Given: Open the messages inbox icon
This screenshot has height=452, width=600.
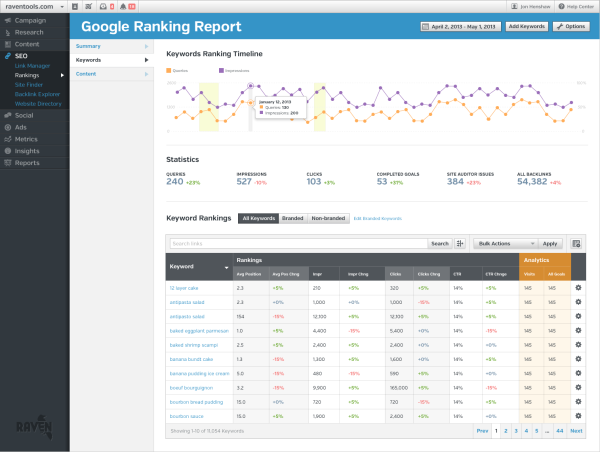Looking at the screenshot, I should [x=103, y=7].
